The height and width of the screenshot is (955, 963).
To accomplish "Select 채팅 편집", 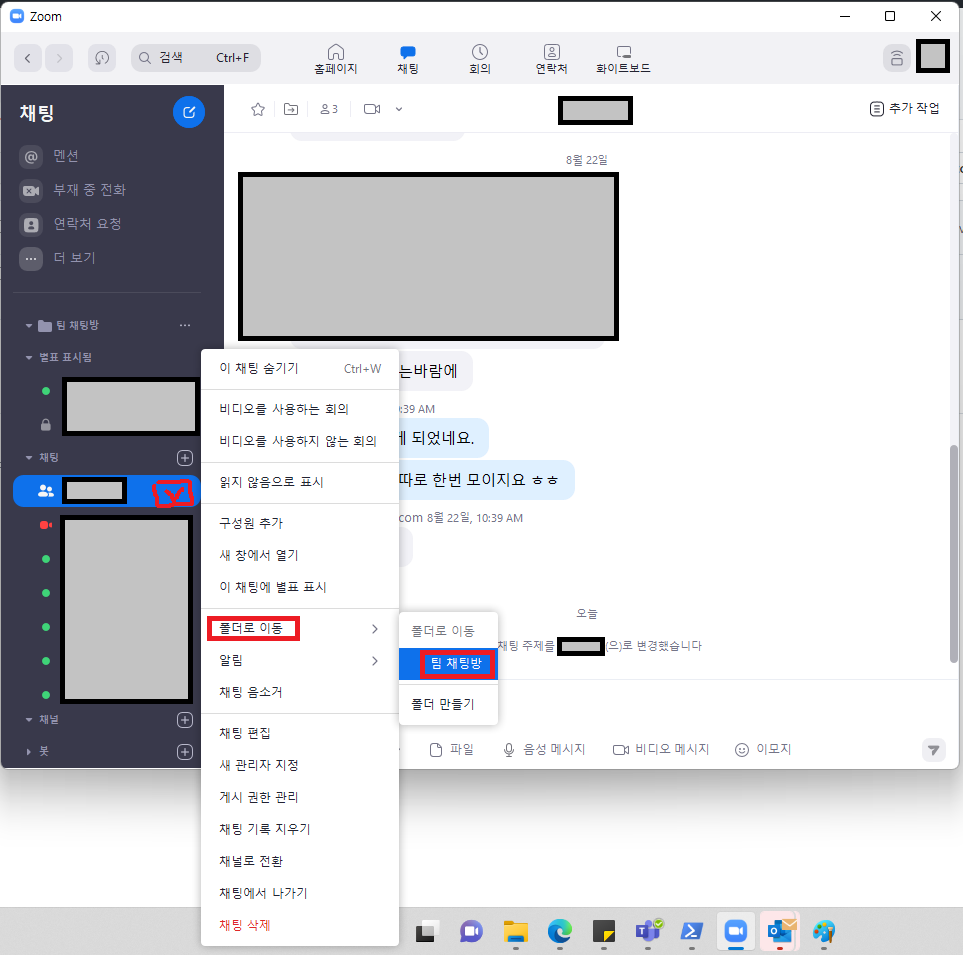I will tap(300, 733).
